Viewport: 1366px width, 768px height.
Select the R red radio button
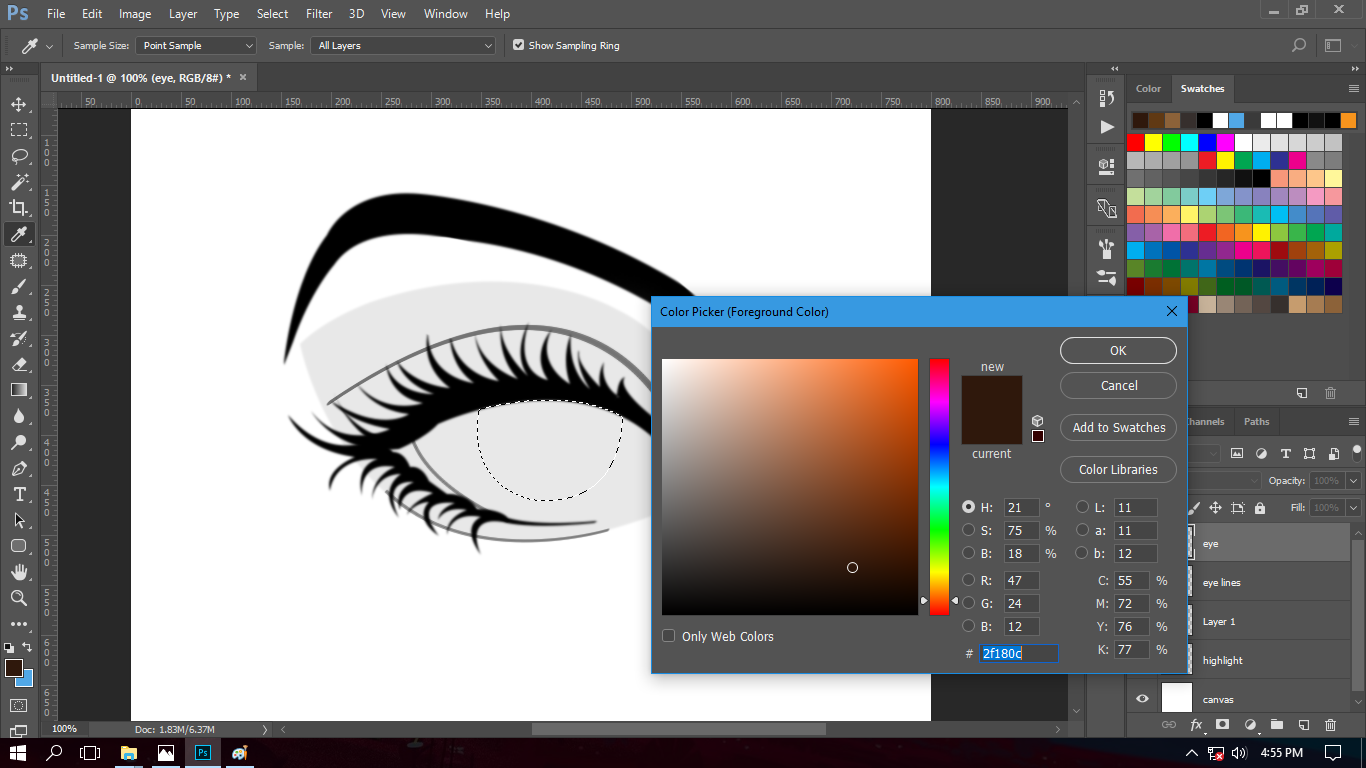click(x=968, y=580)
